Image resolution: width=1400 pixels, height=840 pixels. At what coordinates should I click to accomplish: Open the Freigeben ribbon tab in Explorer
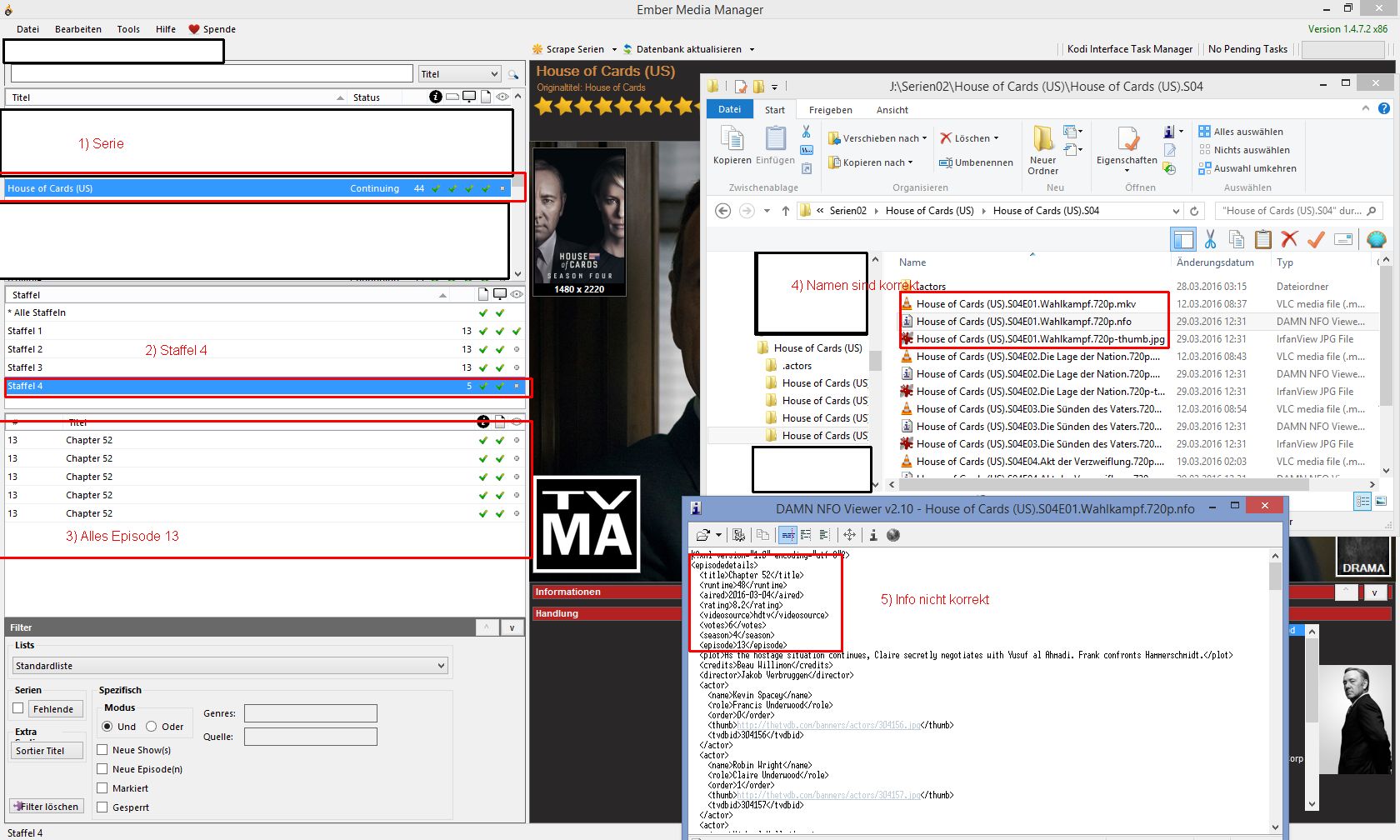(x=831, y=110)
